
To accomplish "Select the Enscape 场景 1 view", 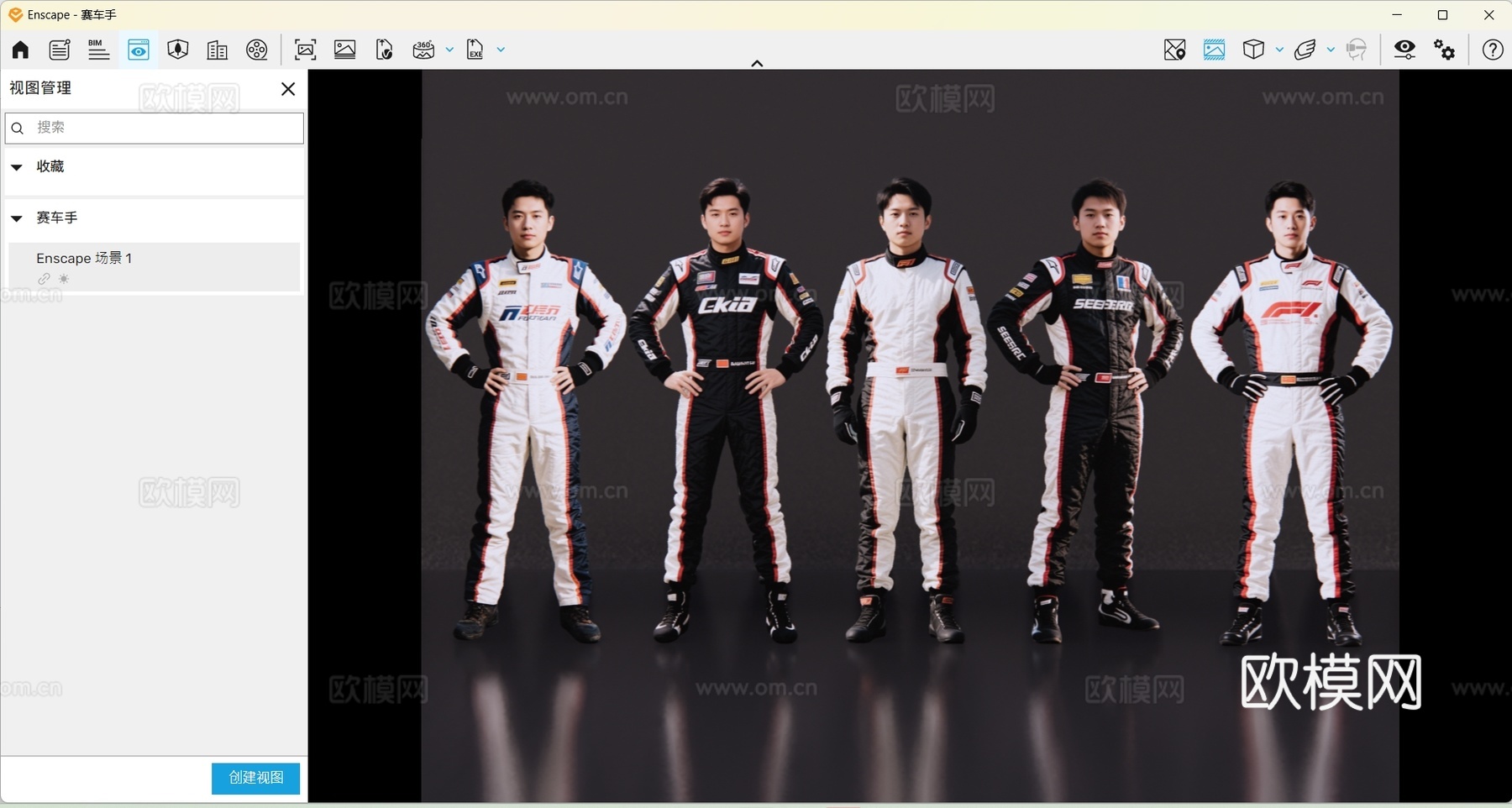I will pos(155,266).
